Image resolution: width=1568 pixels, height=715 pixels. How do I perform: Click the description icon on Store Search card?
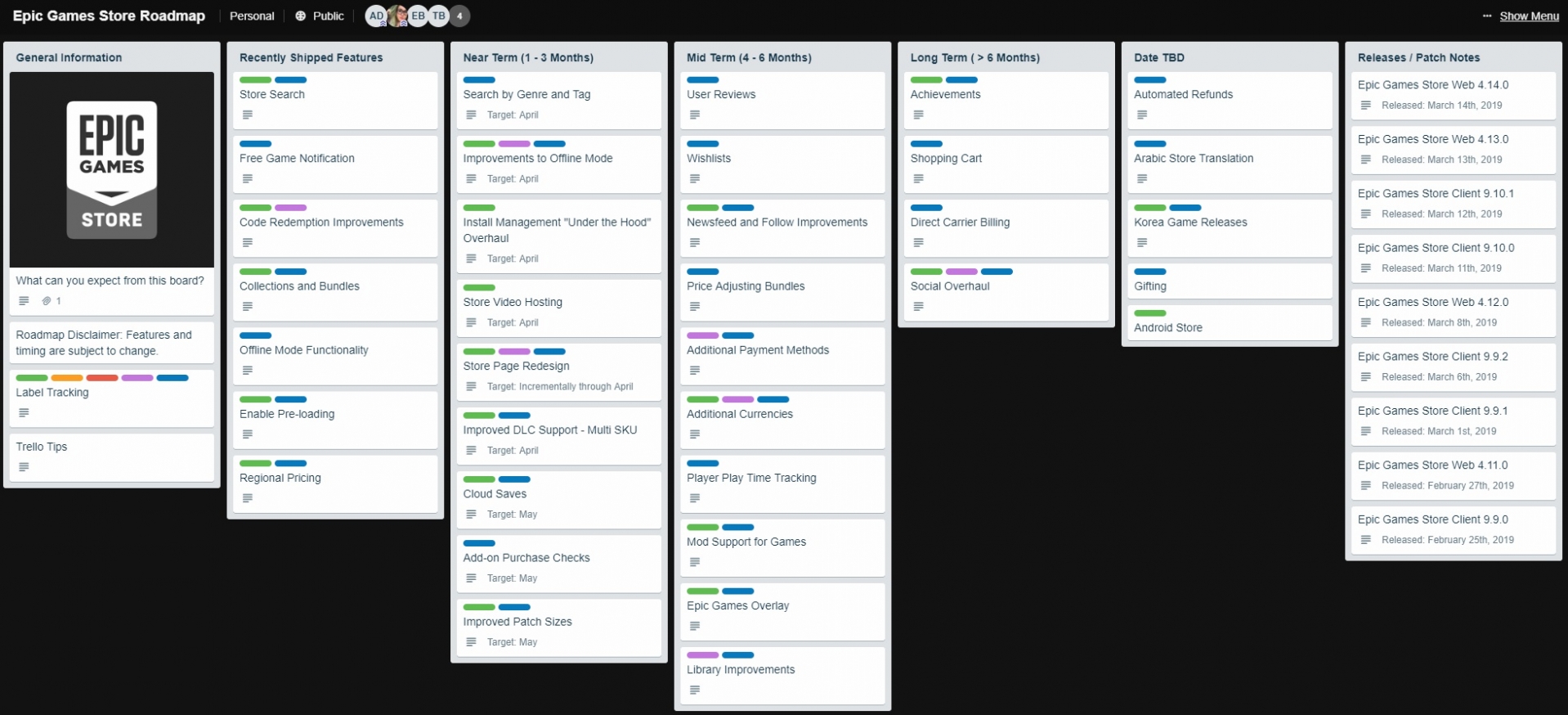pyautogui.click(x=248, y=115)
